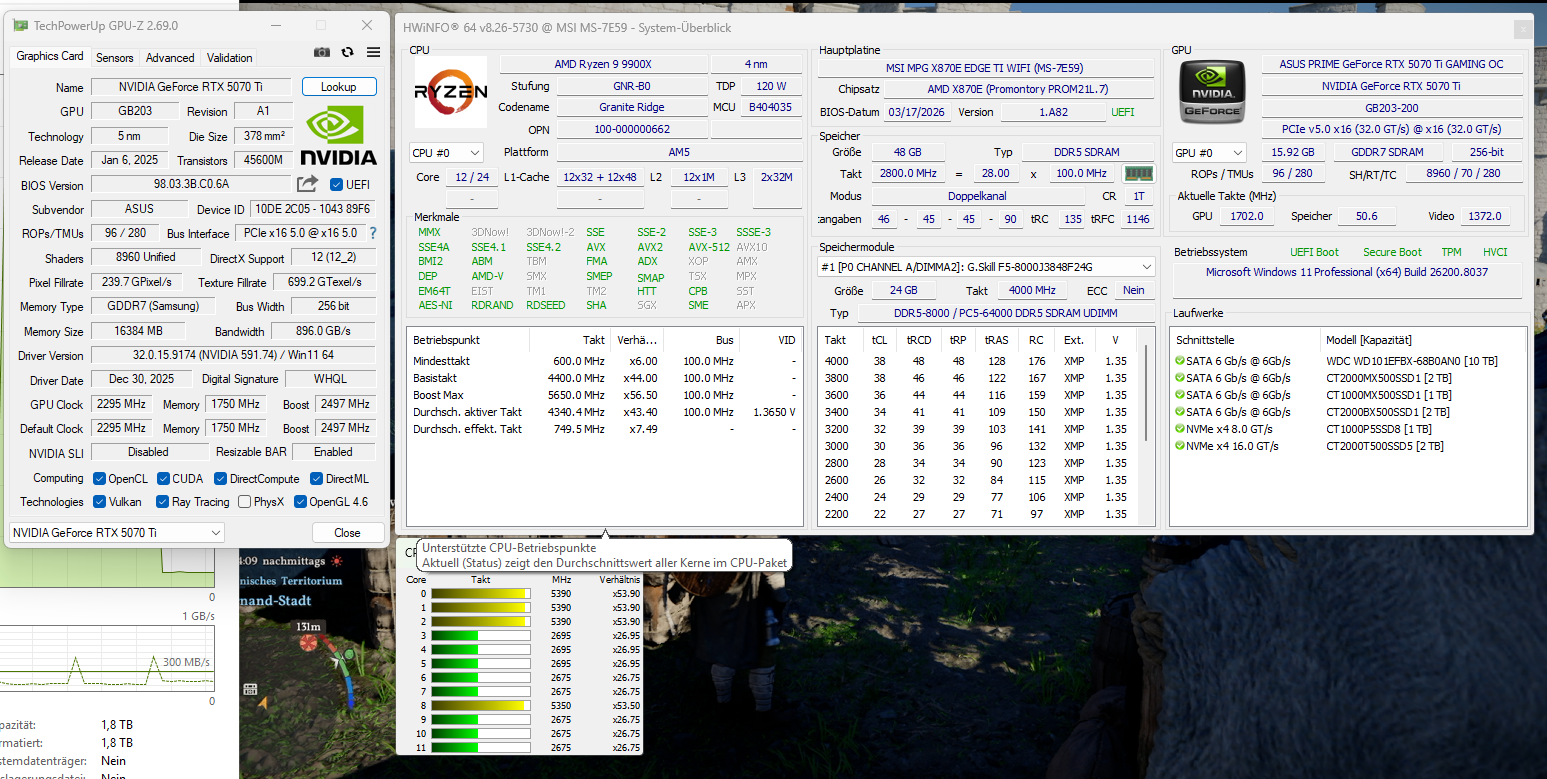Click the Secure Boot label
The image size is (1547, 779).
(x=1392, y=252)
